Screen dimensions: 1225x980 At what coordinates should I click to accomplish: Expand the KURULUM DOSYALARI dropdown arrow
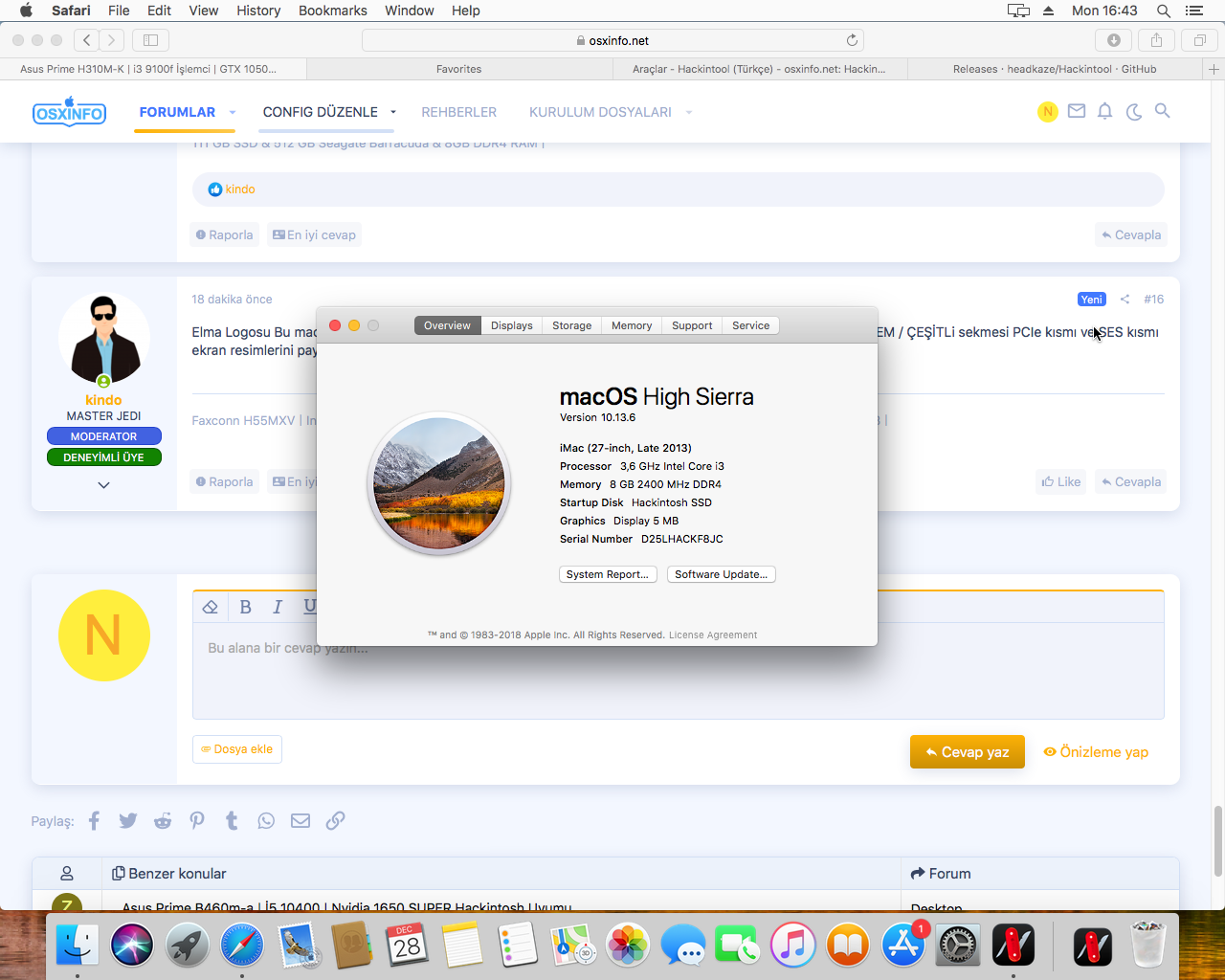pos(689,113)
